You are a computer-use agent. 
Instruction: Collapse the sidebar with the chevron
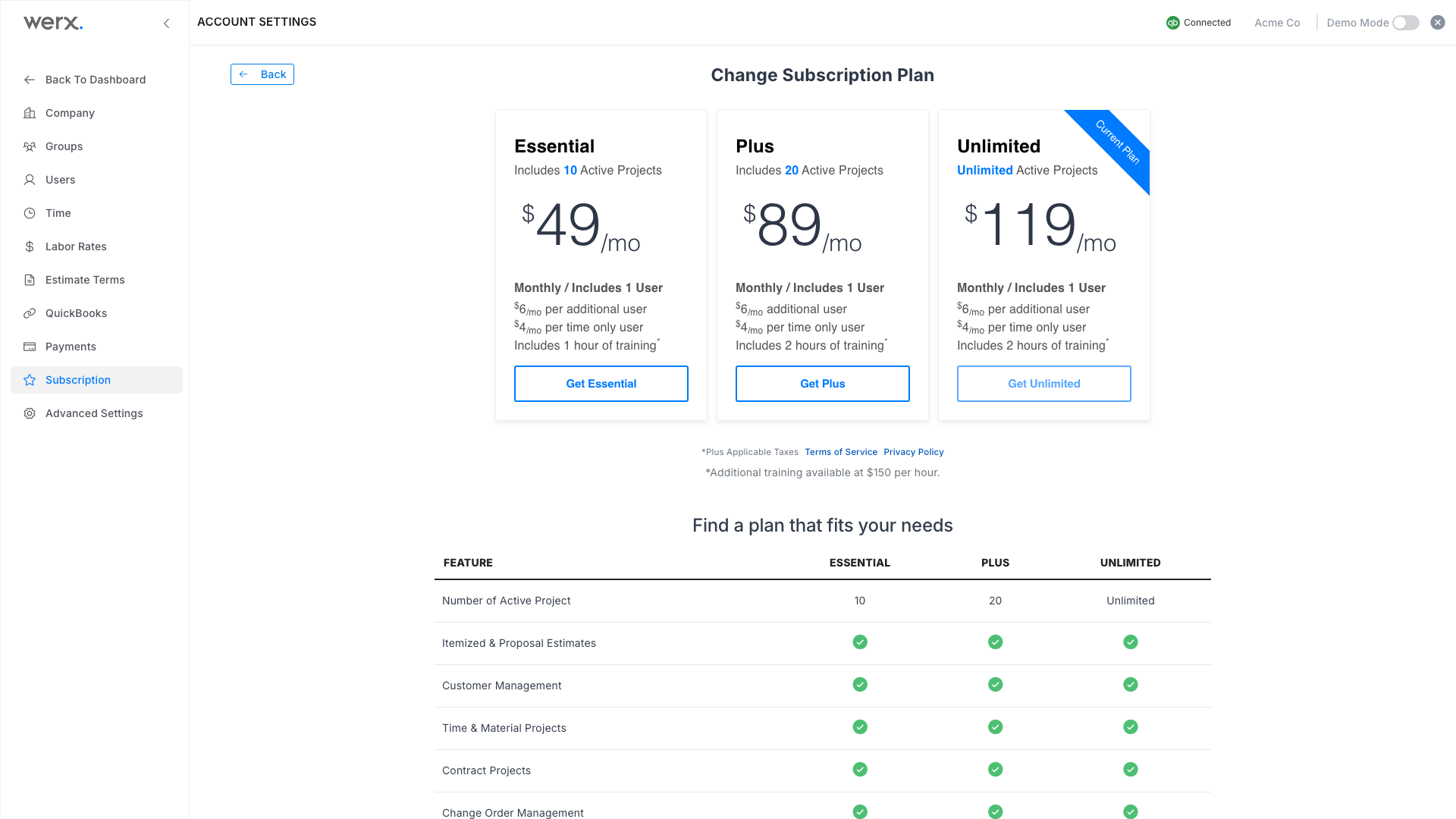[x=167, y=24]
